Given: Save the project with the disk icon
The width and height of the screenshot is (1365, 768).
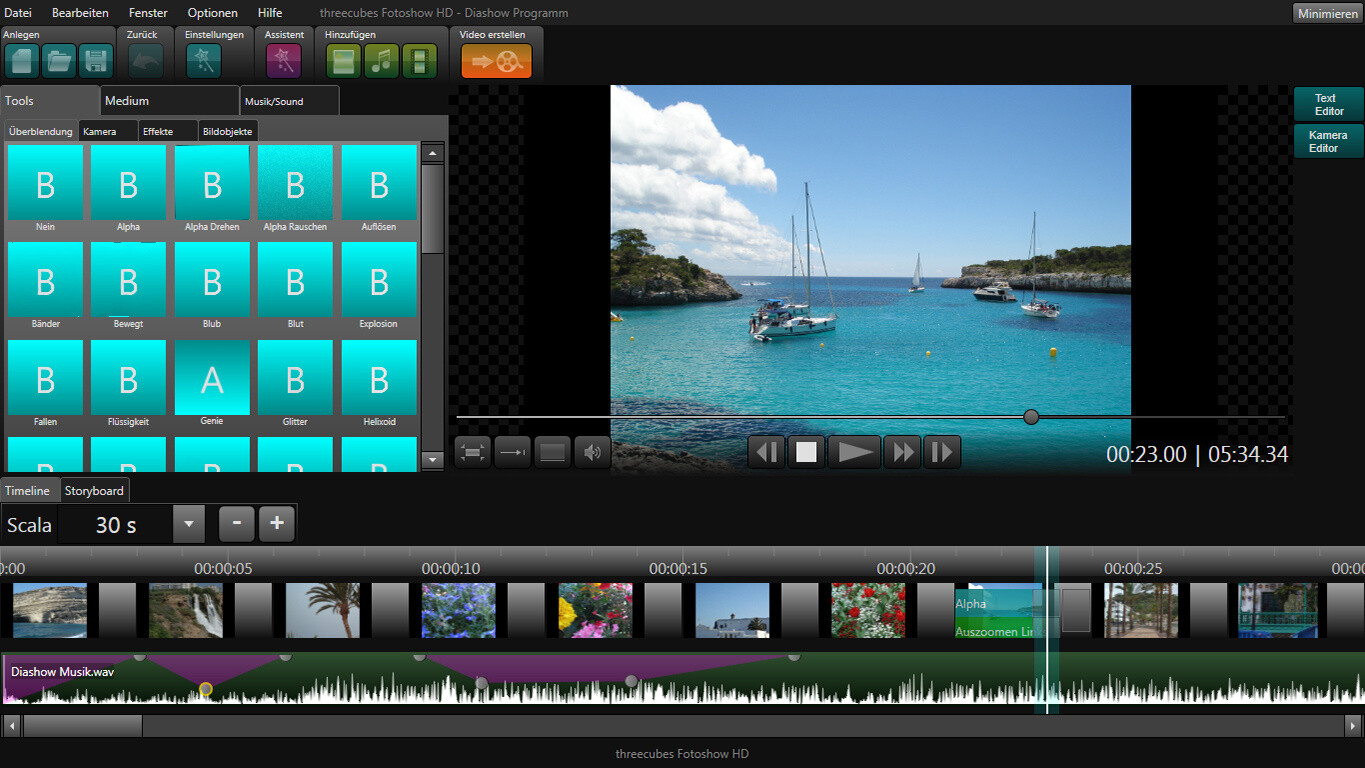Looking at the screenshot, I should coord(95,60).
